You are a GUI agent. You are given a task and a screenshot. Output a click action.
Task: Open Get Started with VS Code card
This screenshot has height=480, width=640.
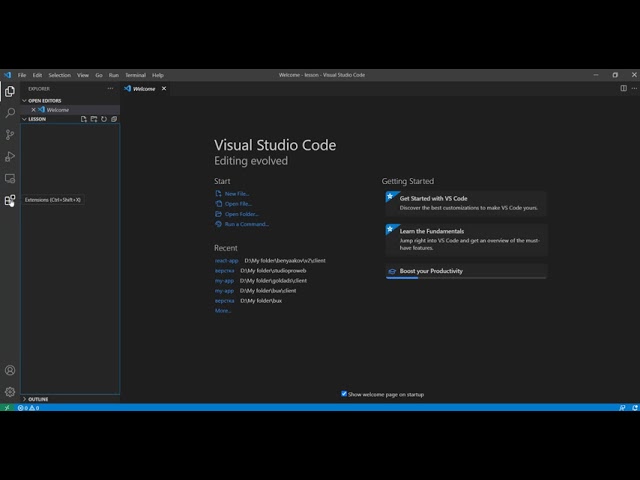pyautogui.click(x=466, y=203)
